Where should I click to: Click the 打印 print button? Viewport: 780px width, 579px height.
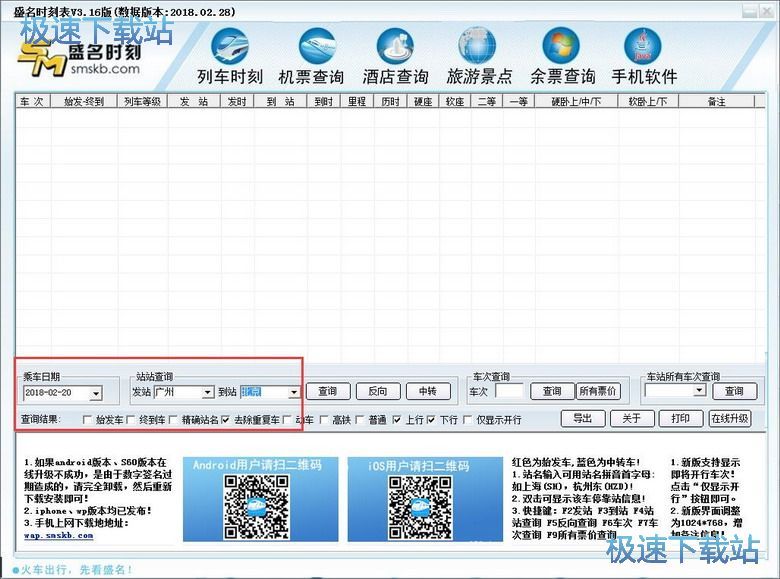click(680, 418)
